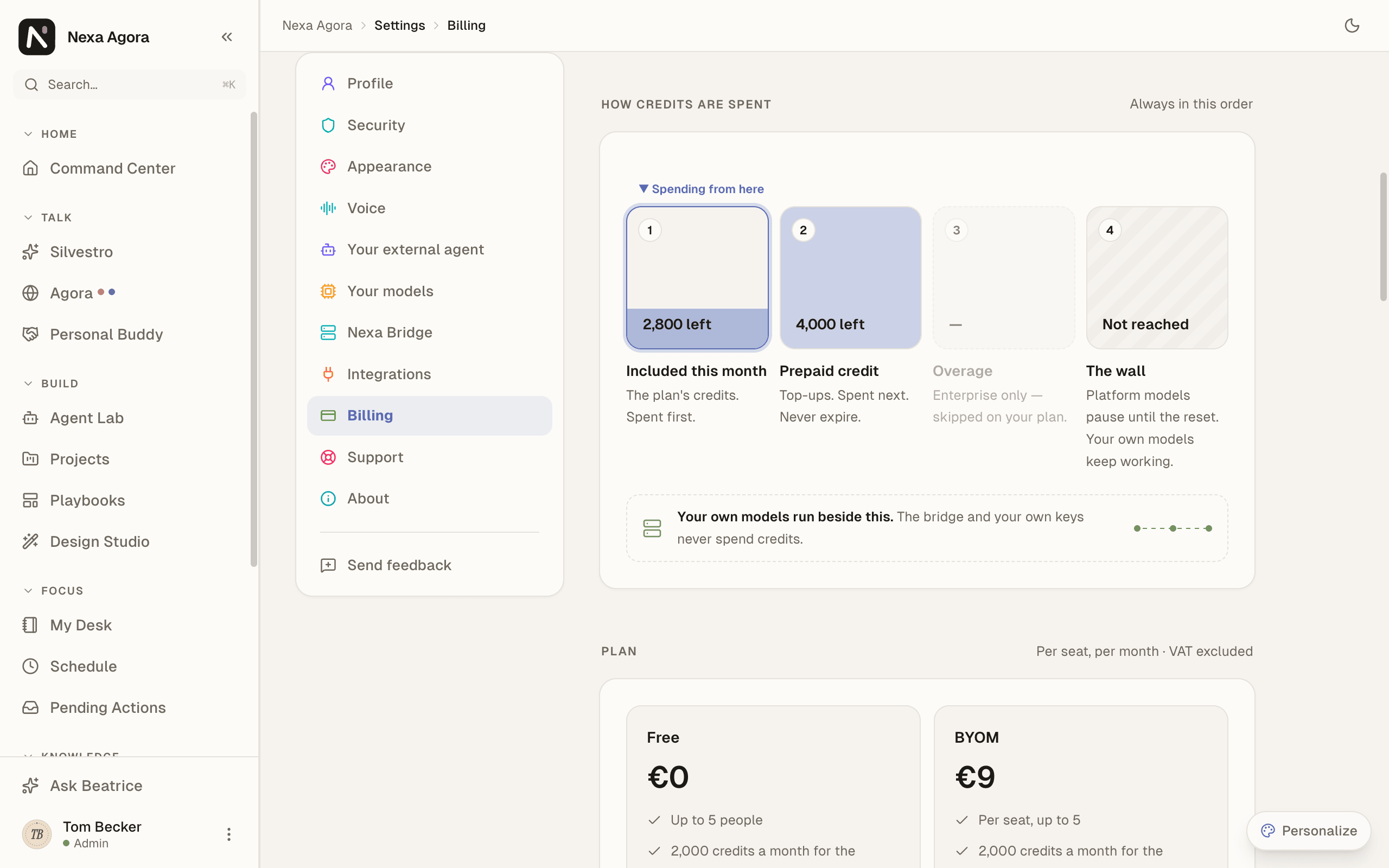Click the My Desk notebook icon
Viewport: 1389px width, 868px height.
coord(30,624)
